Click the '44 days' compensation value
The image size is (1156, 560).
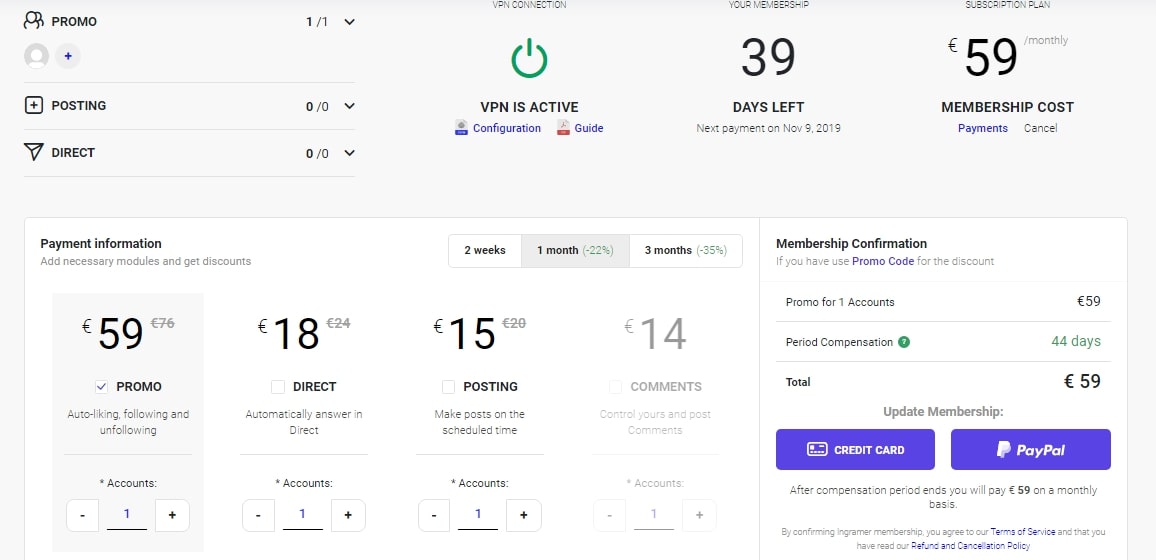click(1076, 341)
